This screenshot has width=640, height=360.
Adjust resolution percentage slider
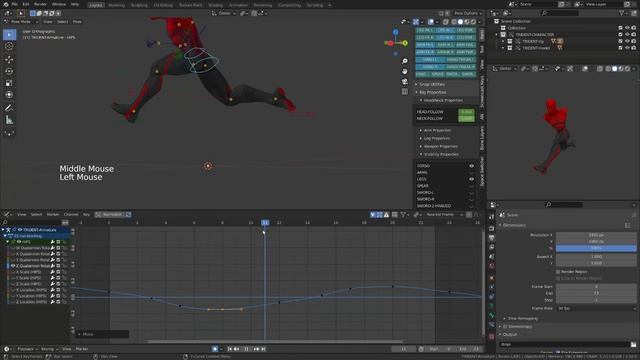click(x=596, y=248)
